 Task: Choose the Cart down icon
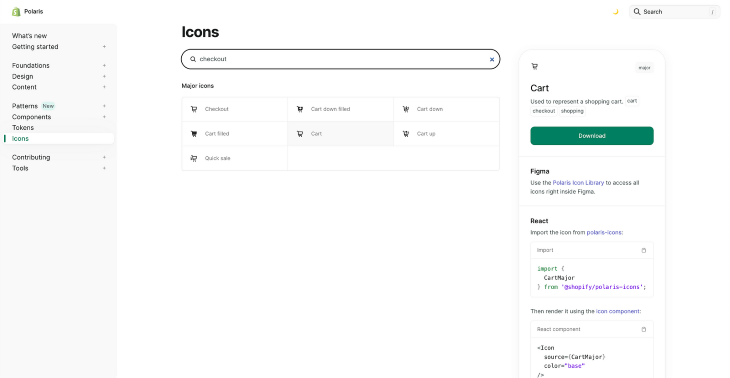[446, 109]
